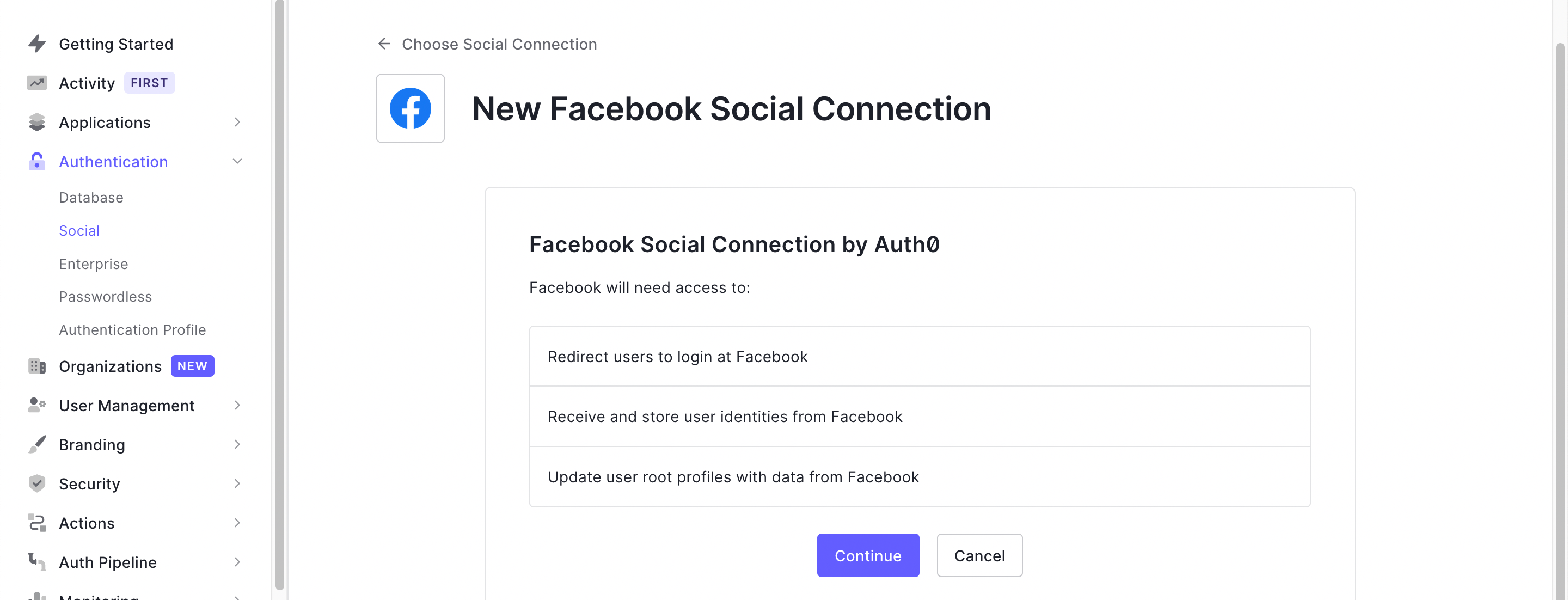Click the Activity chart icon
Image resolution: width=1568 pixels, height=600 pixels.
[x=37, y=83]
